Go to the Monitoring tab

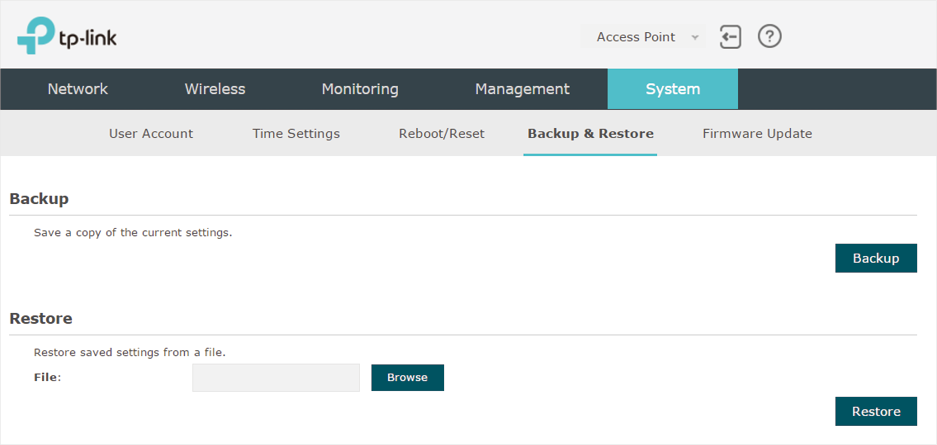(360, 89)
